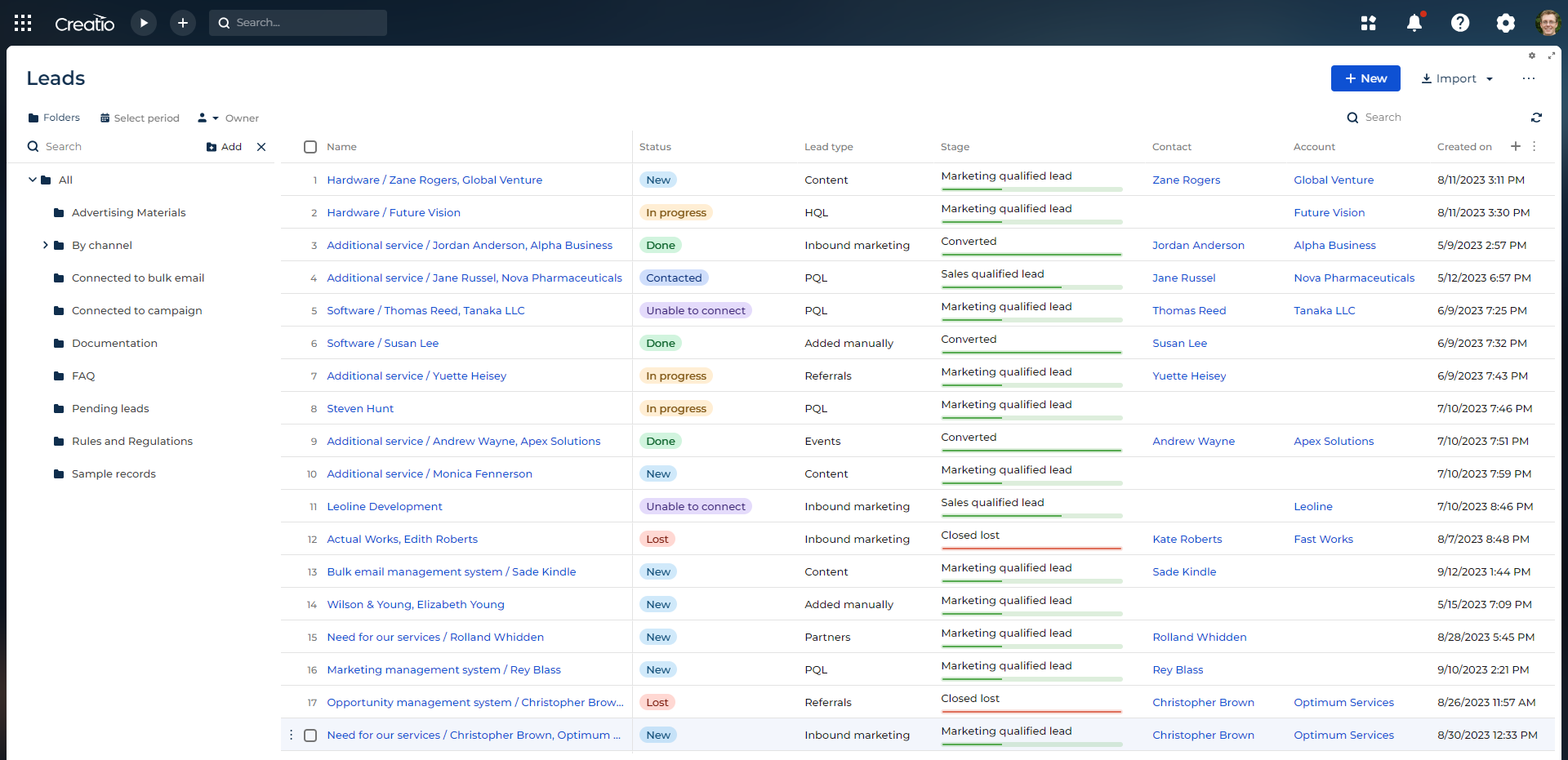The image size is (1568, 760).
Task: Open the dashboards tiles icon in top bar
Action: pos(1369,23)
